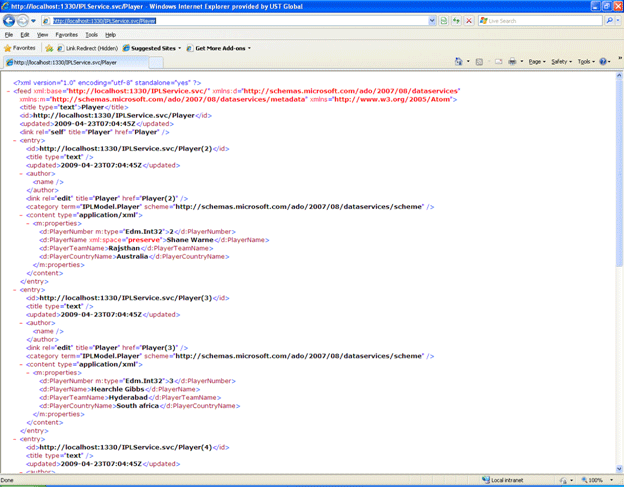Collapse the author node under Player(2)

(x=21, y=174)
